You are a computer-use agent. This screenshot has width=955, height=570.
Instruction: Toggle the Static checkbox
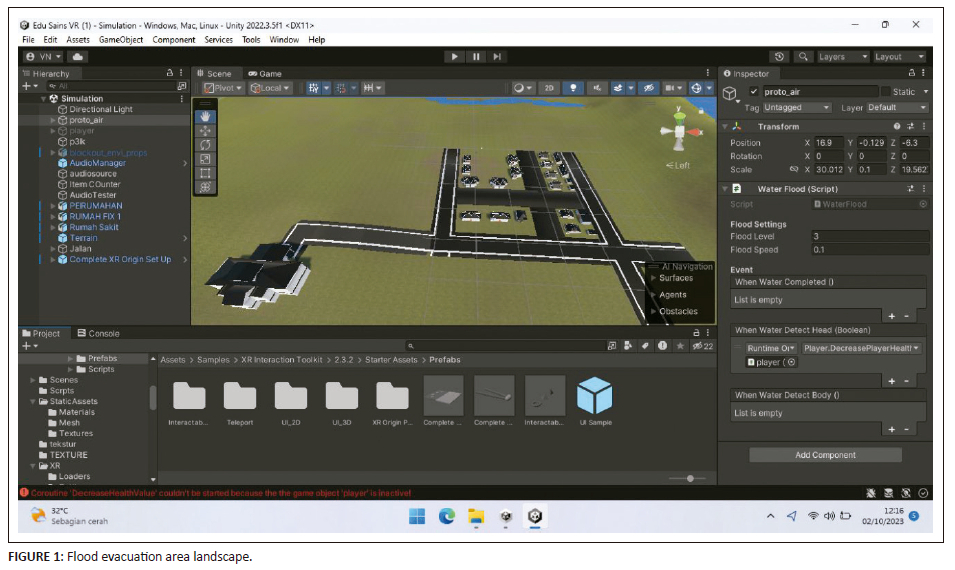point(886,91)
